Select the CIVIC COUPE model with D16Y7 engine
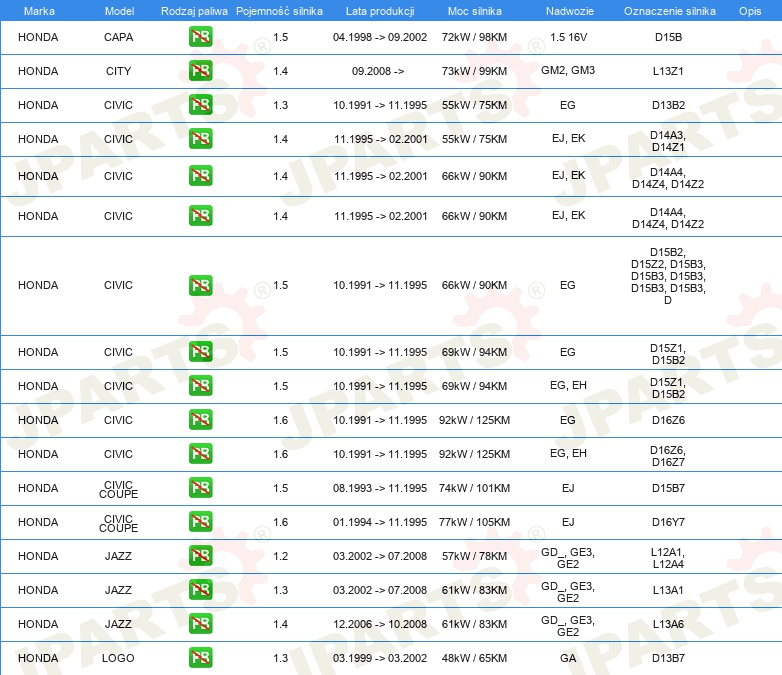This screenshot has width=782, height=675. coord(118,523)
